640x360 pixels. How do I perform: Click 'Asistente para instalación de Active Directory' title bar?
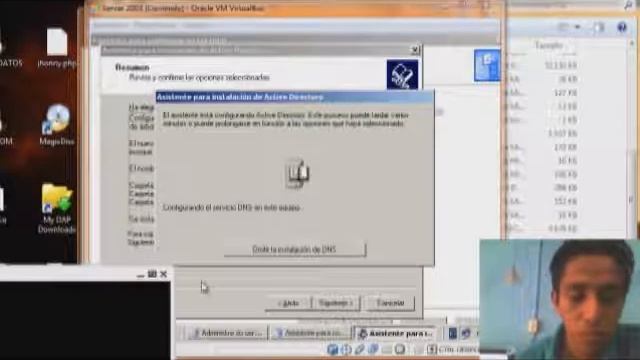click(x=295, y=97)
